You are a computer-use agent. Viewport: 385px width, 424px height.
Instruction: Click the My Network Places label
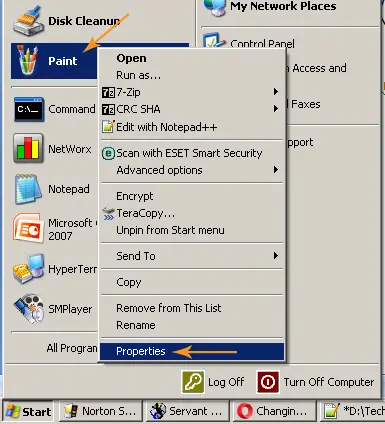[283, 6]
